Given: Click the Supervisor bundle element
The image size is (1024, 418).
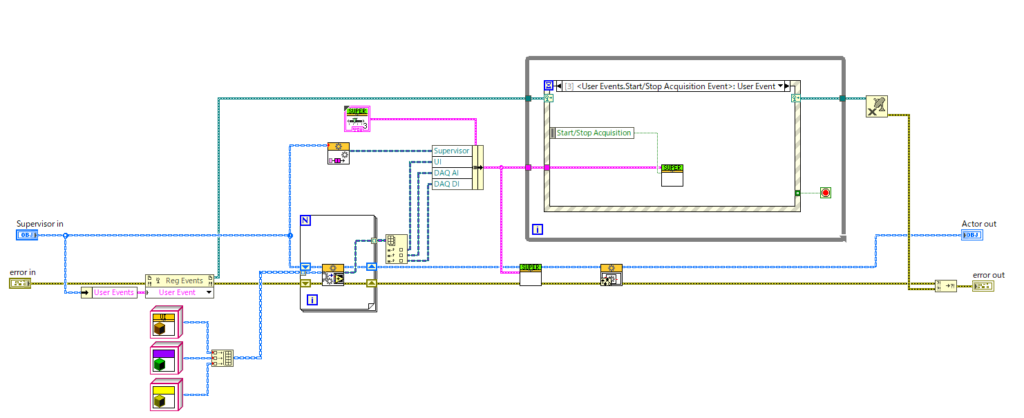Looking at the screenshot, I should point(451,151).
